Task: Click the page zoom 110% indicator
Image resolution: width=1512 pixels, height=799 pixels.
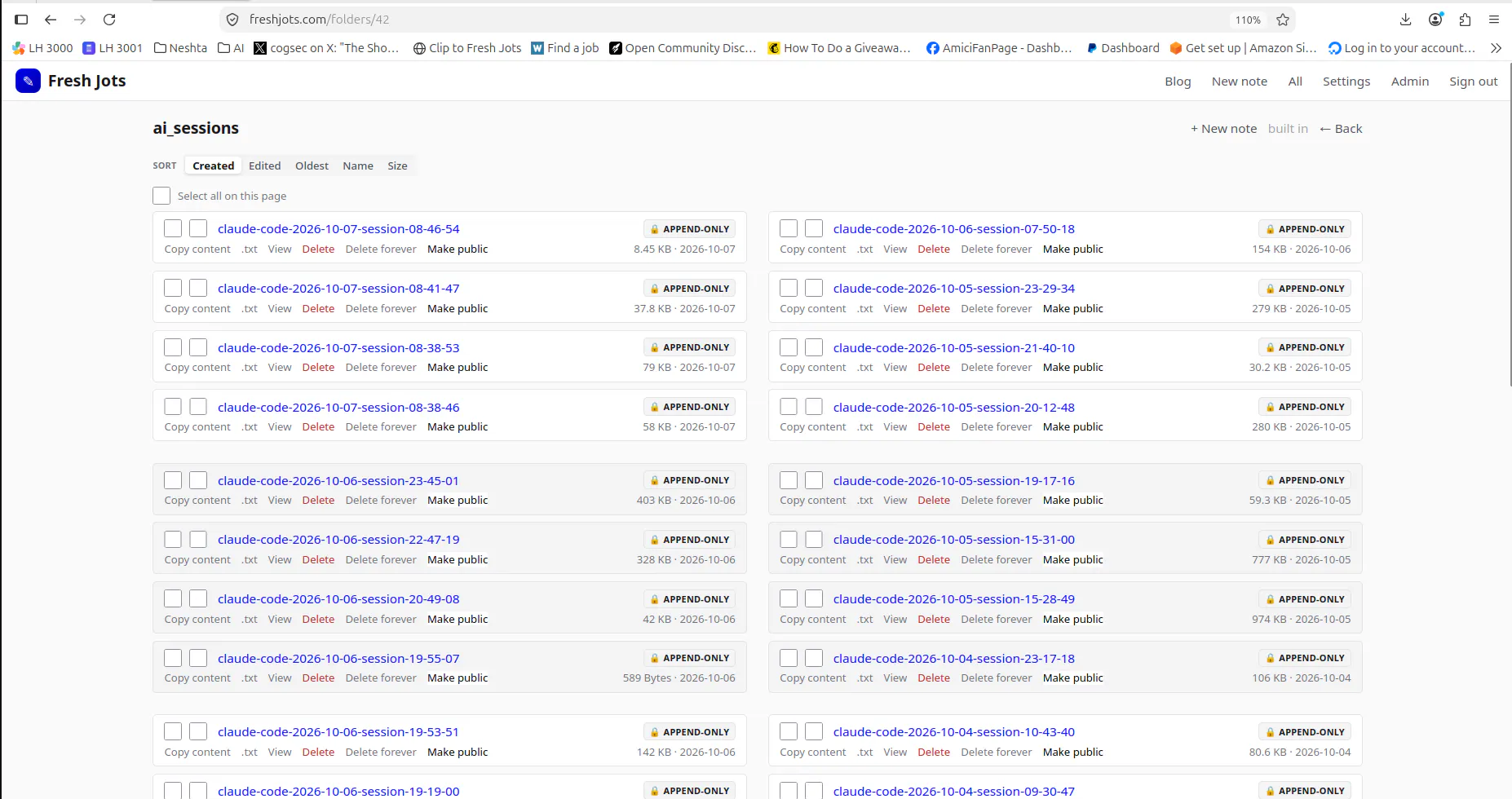Action: click(1248, 20)
